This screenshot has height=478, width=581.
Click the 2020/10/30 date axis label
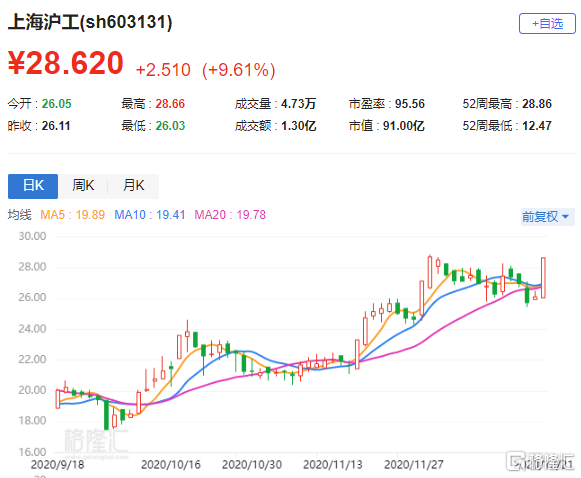coord(252,465)
